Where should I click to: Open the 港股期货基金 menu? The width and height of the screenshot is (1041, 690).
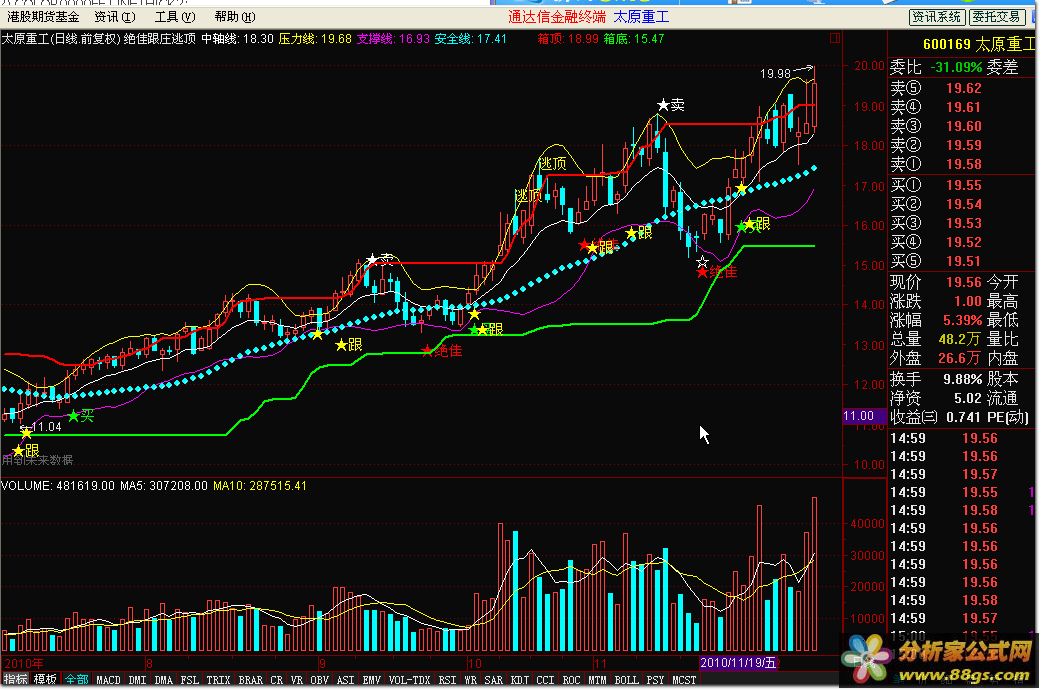pos(44,17)
